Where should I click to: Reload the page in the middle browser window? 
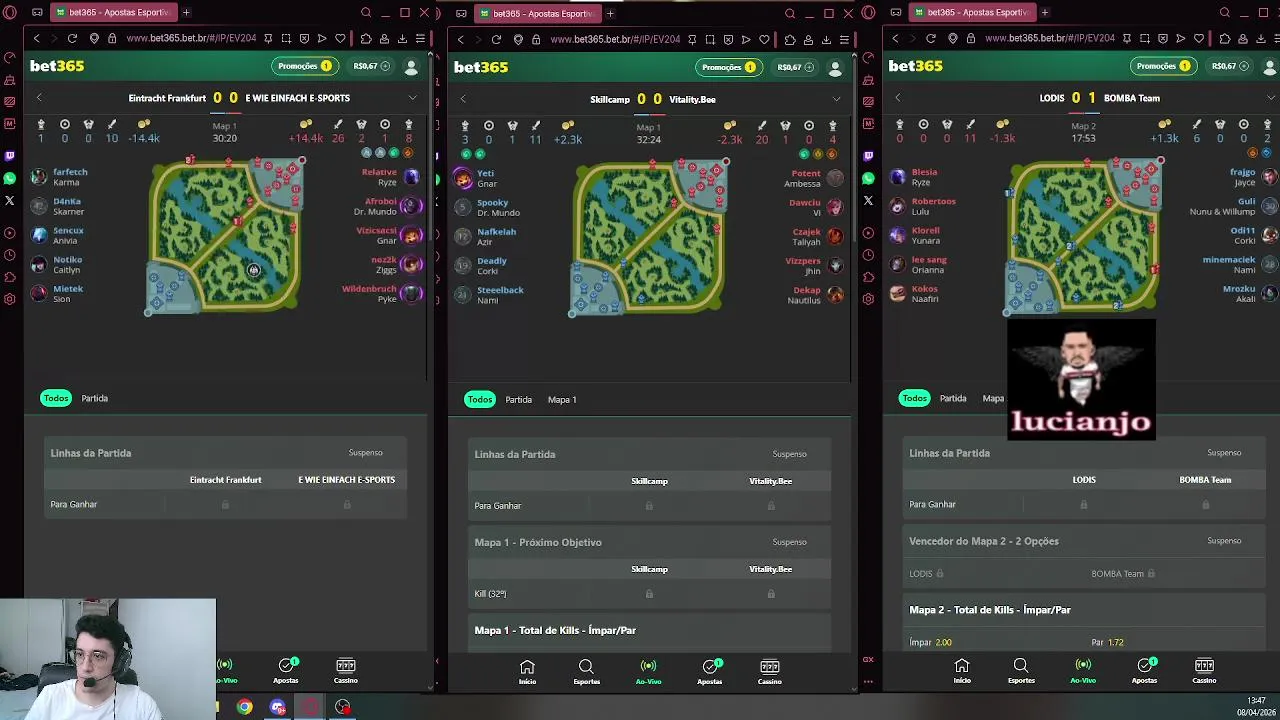click(496, 39)
